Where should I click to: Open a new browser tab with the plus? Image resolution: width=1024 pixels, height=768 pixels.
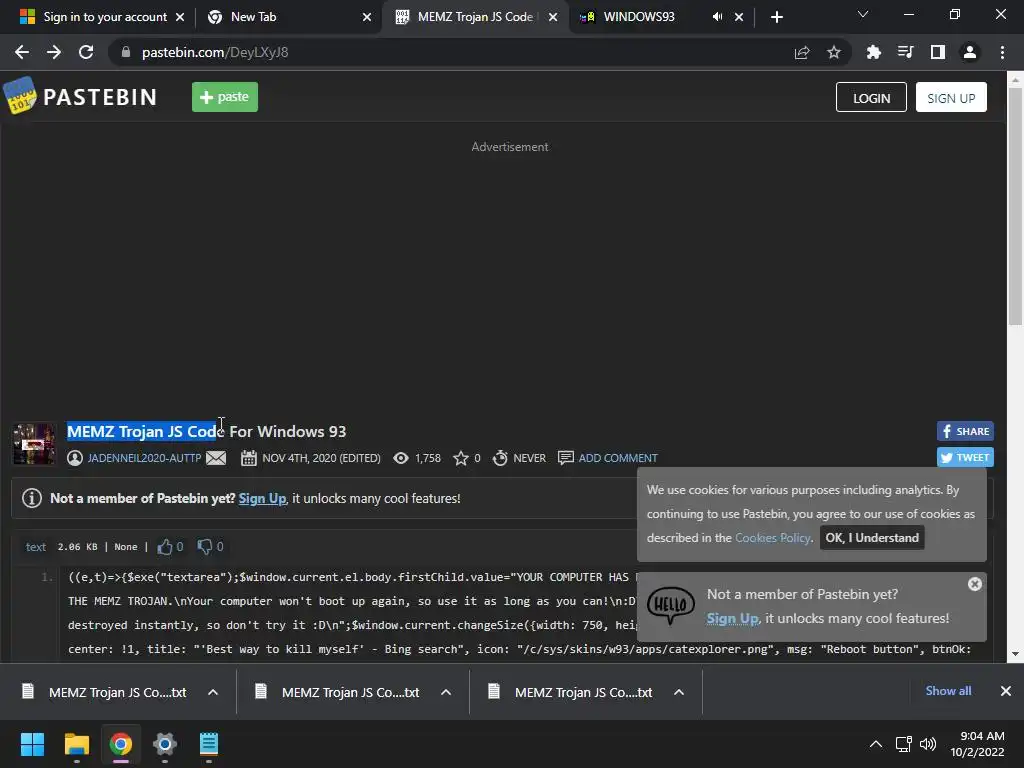(776, 17)
